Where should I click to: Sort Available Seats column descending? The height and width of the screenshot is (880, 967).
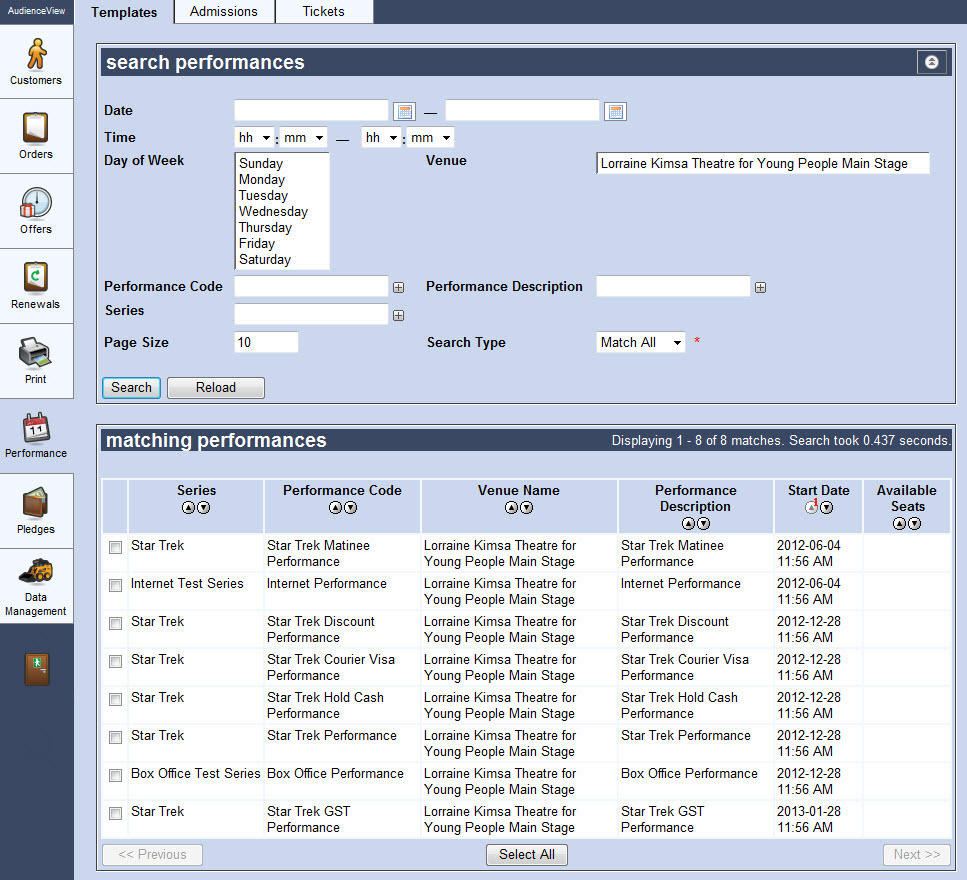click(915, 524)
